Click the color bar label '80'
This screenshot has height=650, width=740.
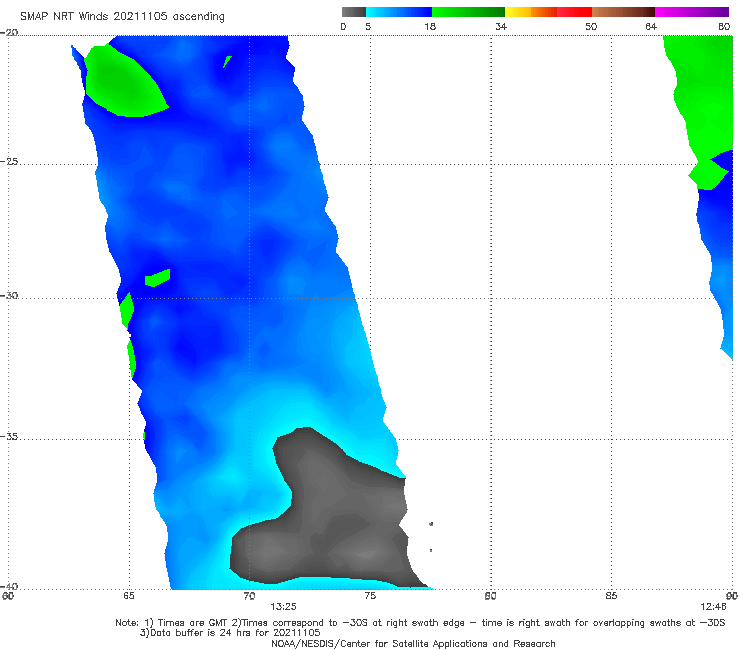coord(724,26)
